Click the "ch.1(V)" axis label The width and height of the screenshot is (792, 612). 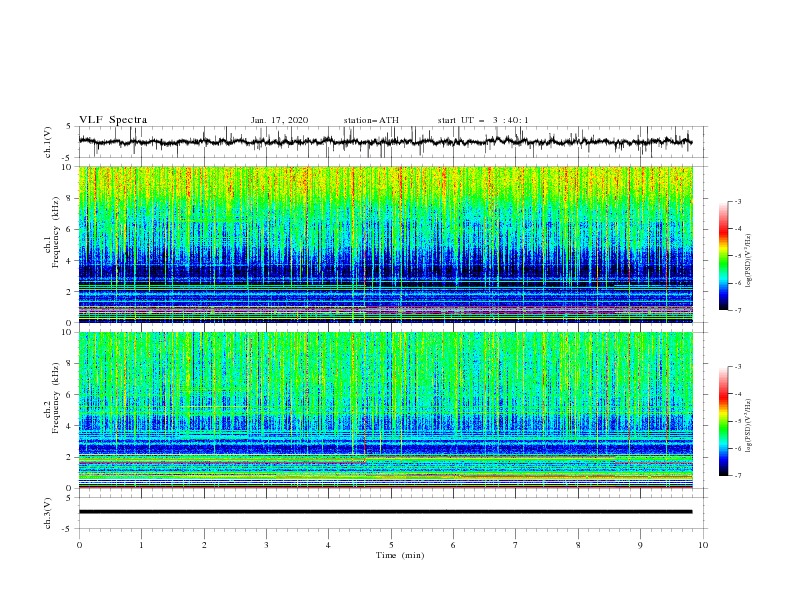coord(48,142)
